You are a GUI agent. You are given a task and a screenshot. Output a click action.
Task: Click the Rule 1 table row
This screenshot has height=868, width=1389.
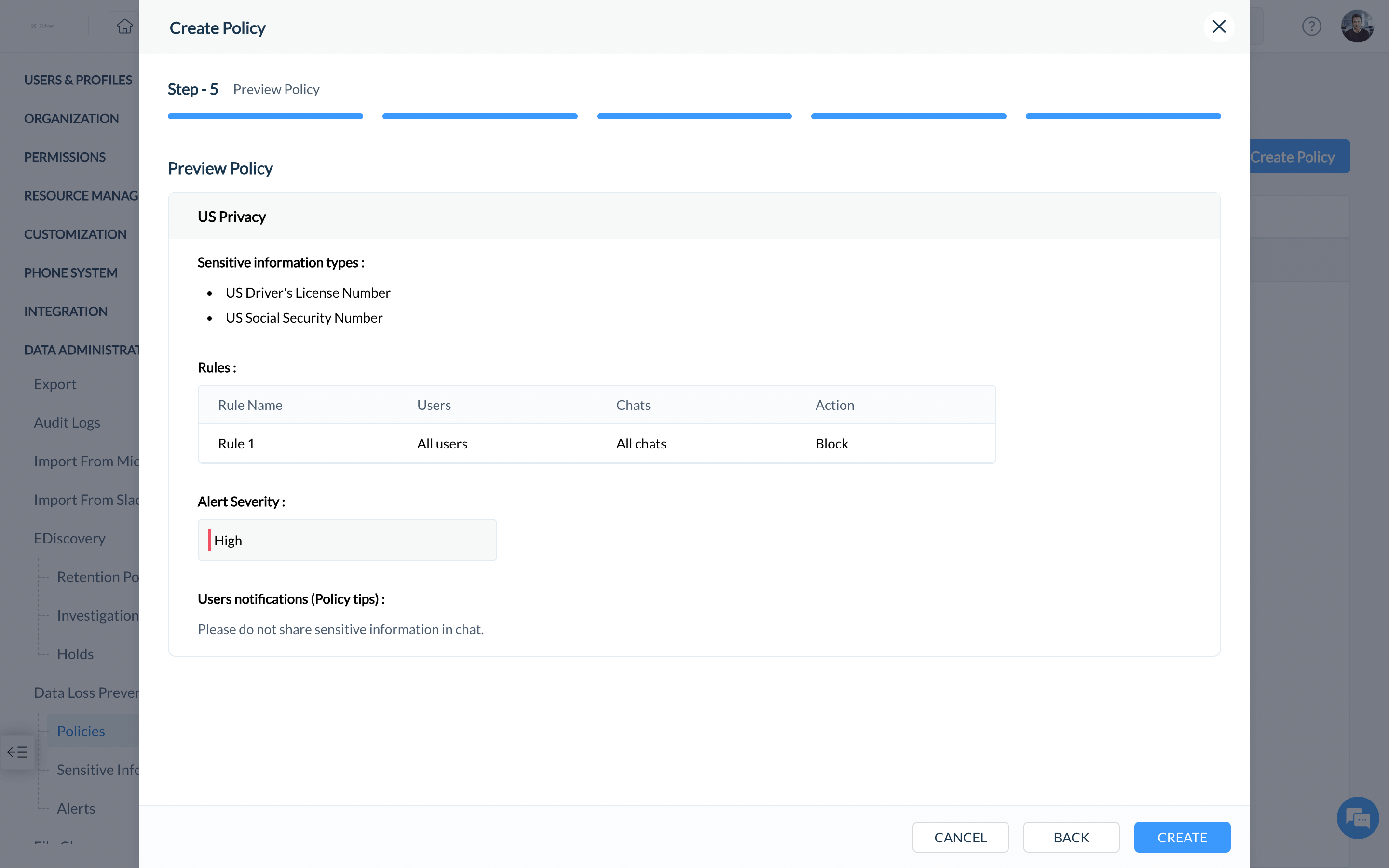[596, 444]
